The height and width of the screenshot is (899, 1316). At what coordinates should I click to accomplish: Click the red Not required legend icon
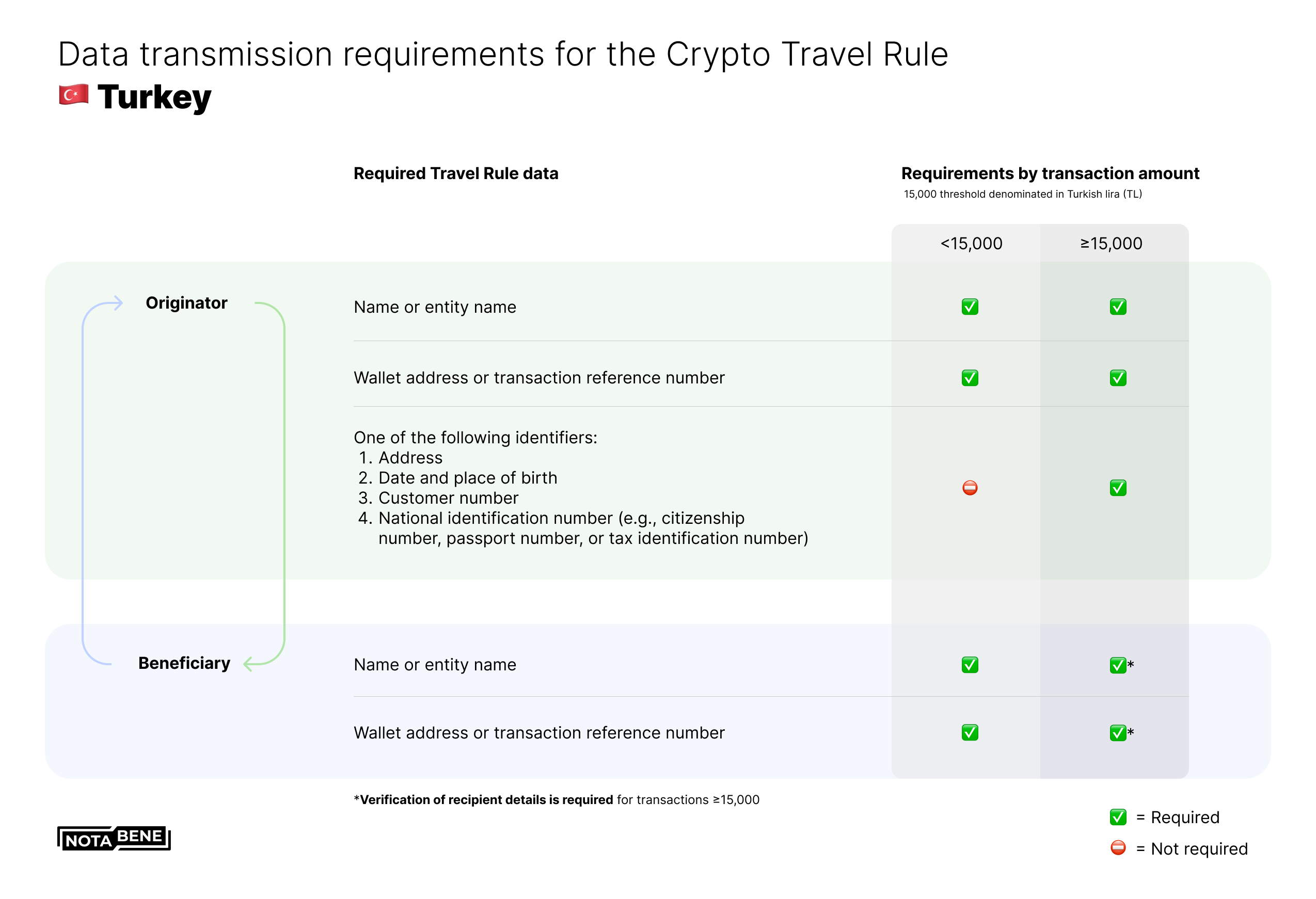(1117, 847)
